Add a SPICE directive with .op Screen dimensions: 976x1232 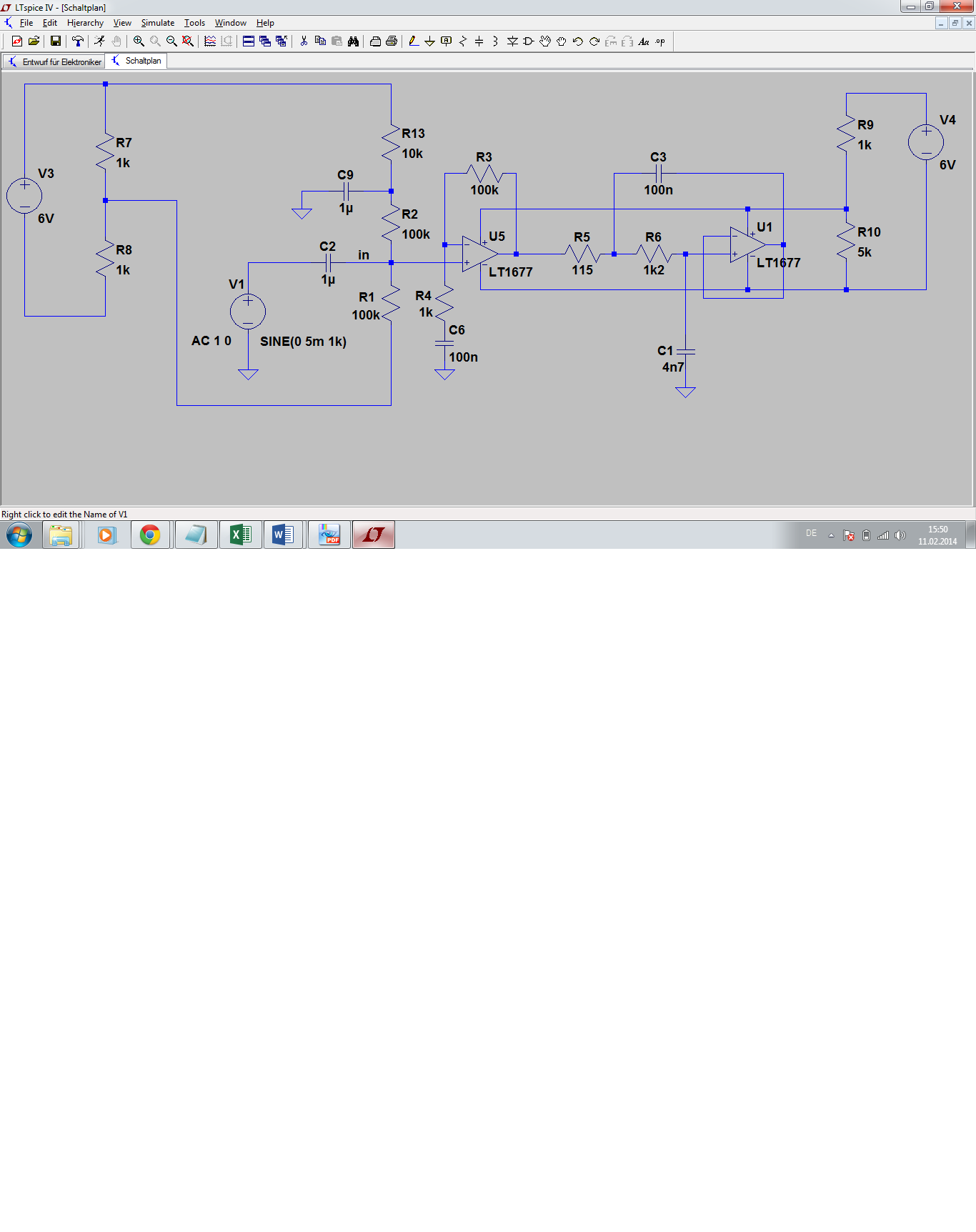tap(660, 41)
